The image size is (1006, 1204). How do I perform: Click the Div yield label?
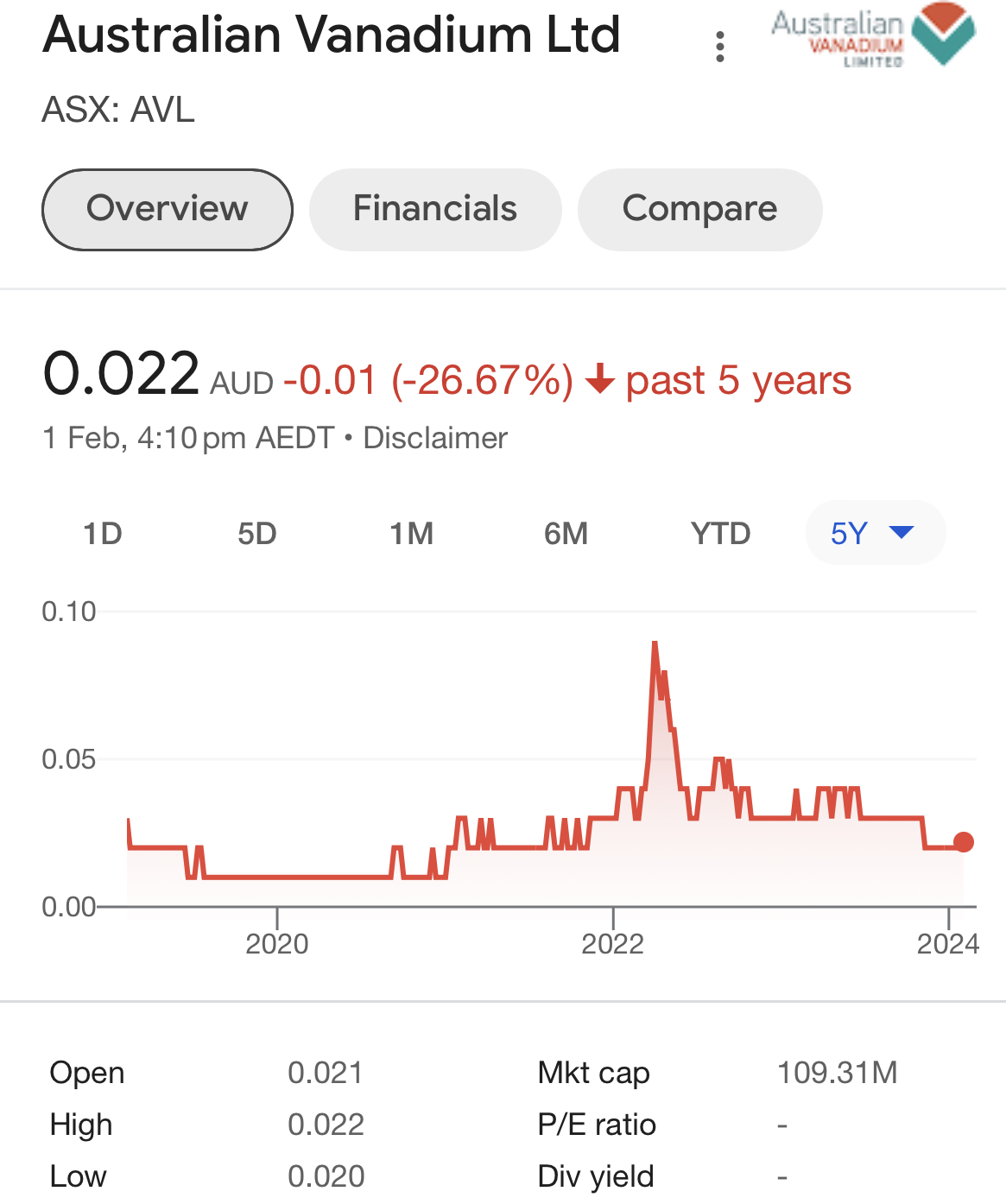pyautogui.click(x=596, y=1176)
